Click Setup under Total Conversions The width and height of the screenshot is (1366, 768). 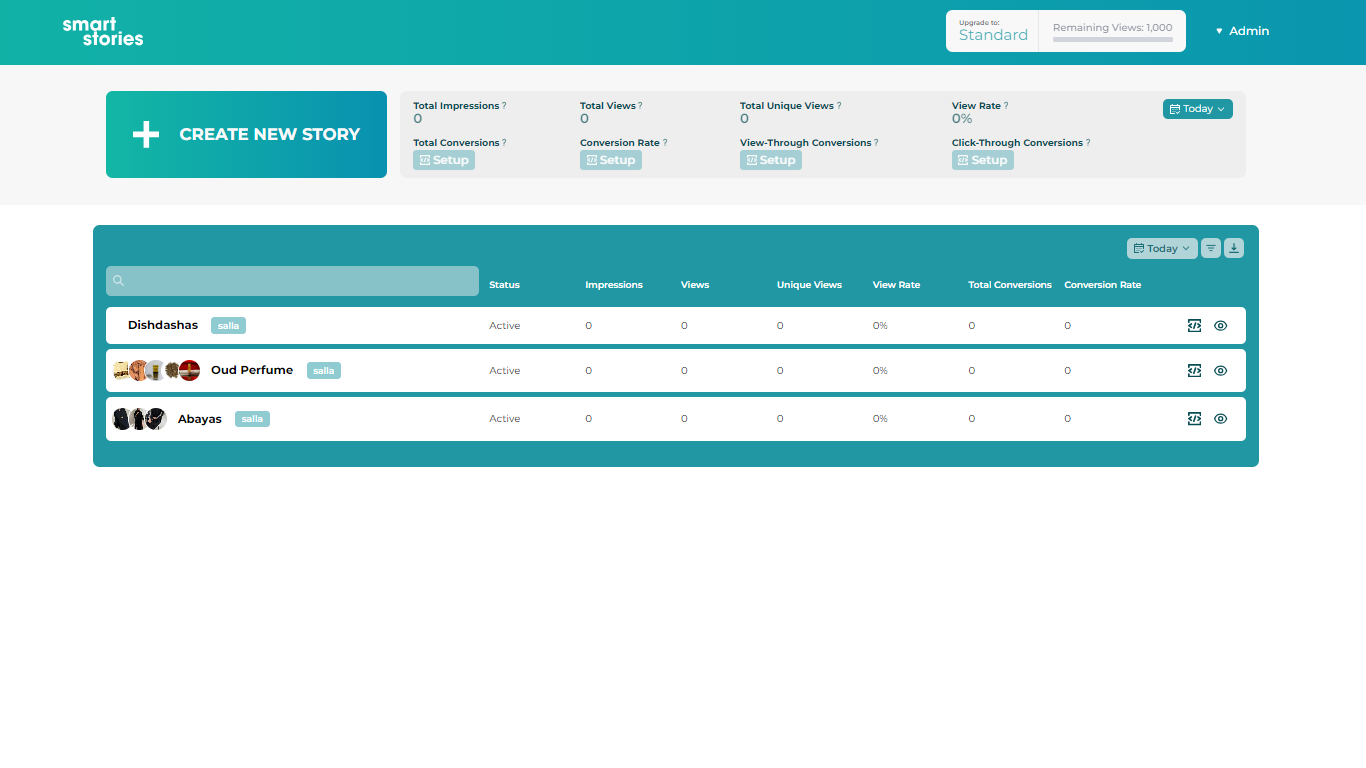coord(444,160)
